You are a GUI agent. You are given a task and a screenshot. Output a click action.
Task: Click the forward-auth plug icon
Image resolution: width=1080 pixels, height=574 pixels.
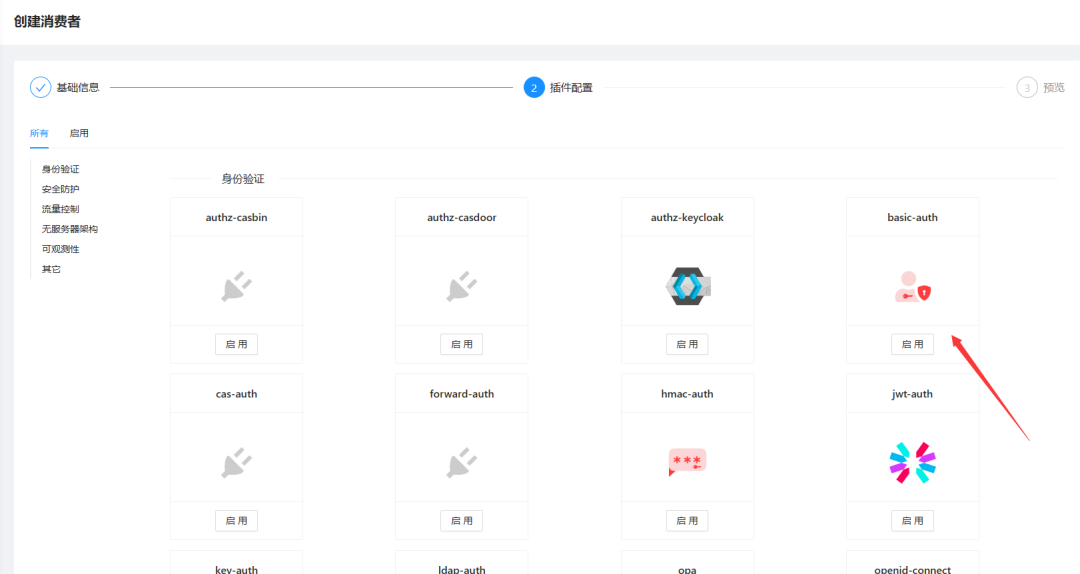coord(461,462)
